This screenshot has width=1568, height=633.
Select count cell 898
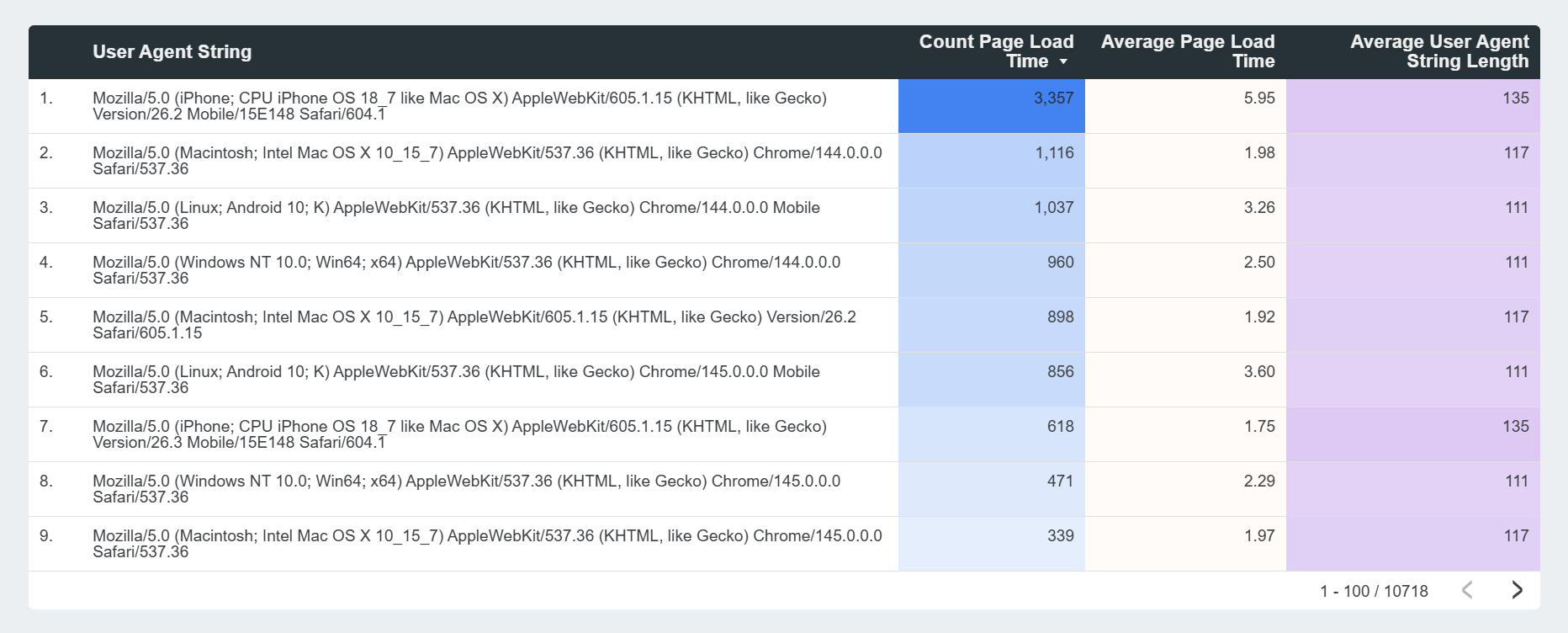pyautogui.click(x=992, y=325)
